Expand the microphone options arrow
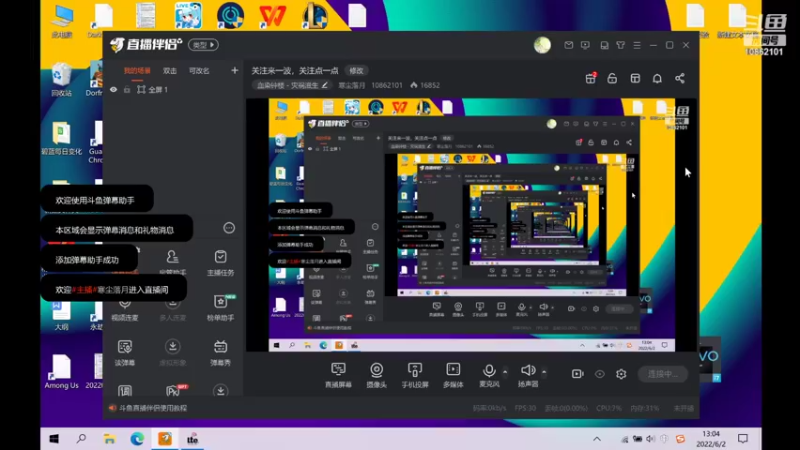The width and height of the screenshot is (800, 450). pos(505,371)
